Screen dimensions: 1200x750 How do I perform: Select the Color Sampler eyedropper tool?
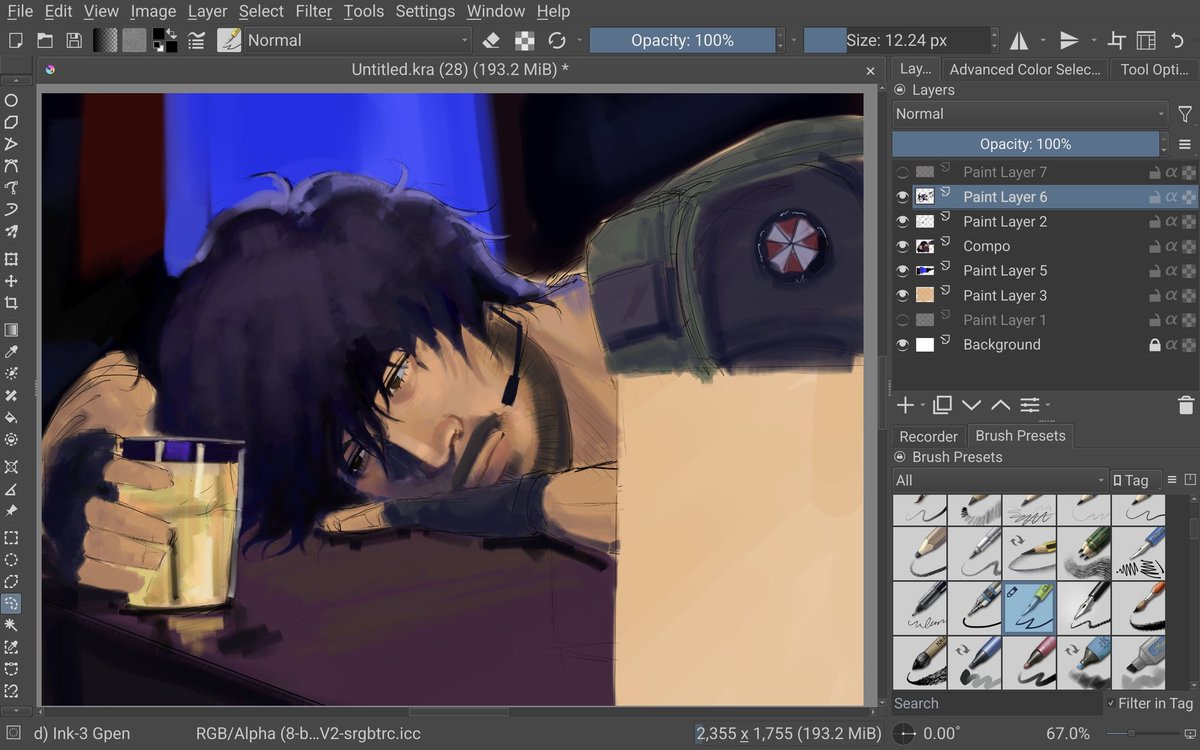pos(11,351)
